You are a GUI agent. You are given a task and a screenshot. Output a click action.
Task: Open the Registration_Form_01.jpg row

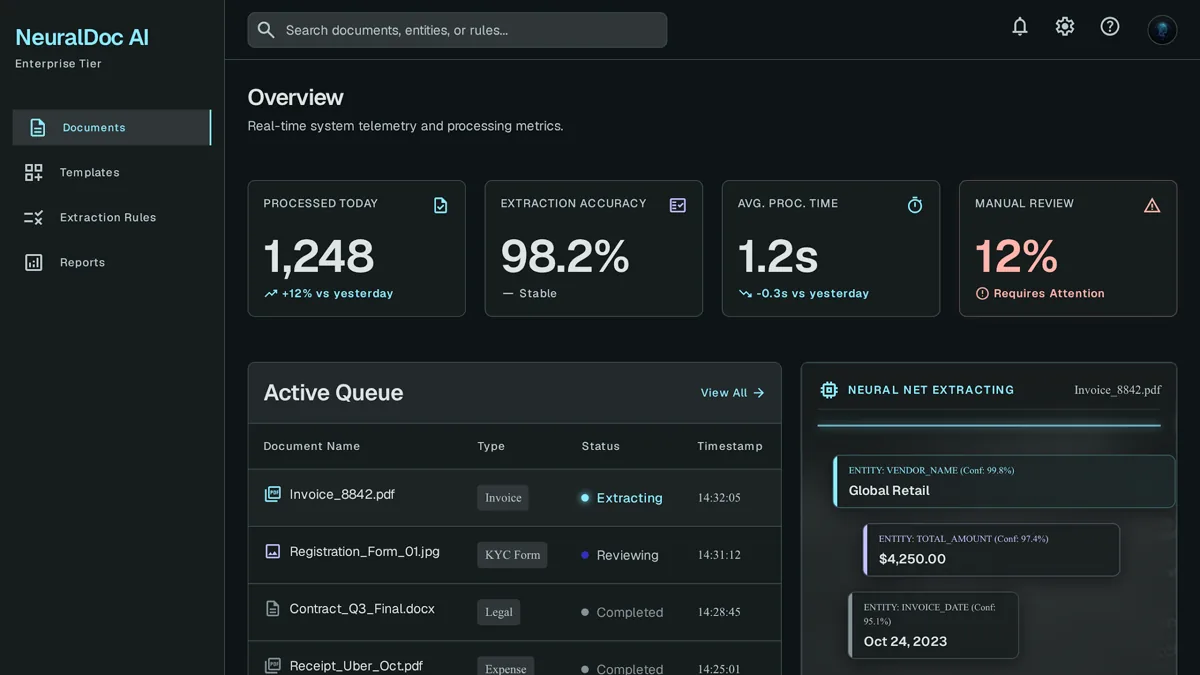(514, 555)
